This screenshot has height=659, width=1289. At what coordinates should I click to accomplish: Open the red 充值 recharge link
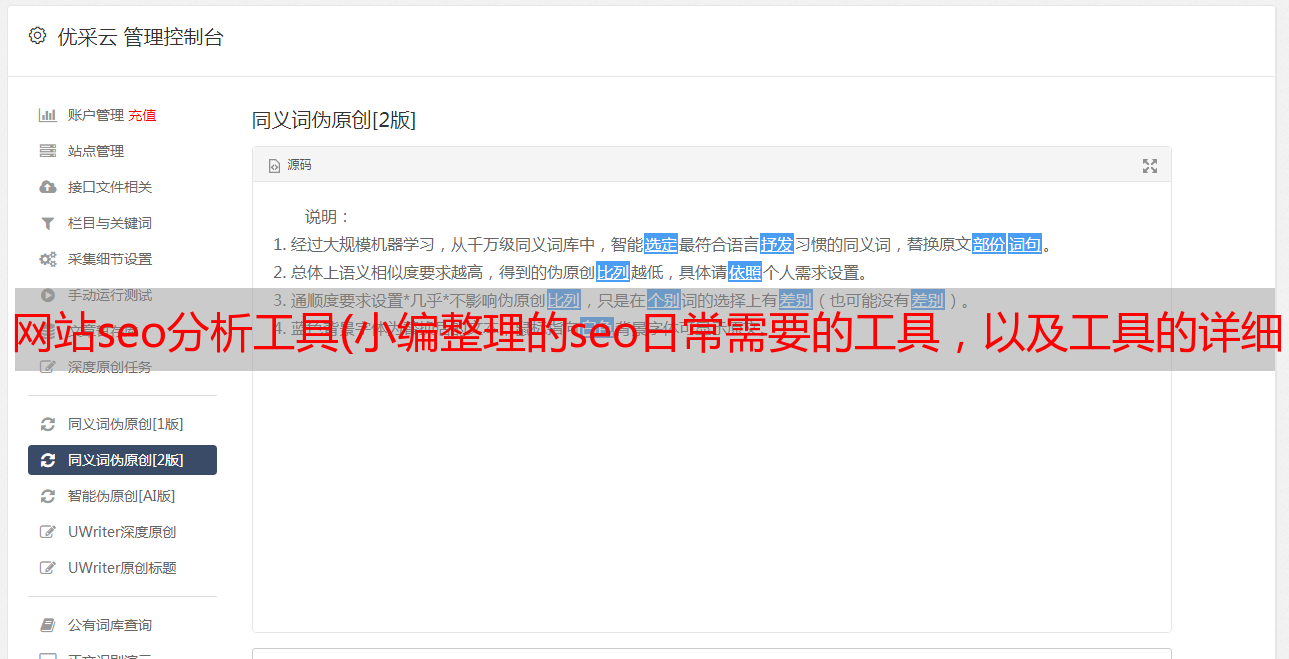click(x=142, y=115)
